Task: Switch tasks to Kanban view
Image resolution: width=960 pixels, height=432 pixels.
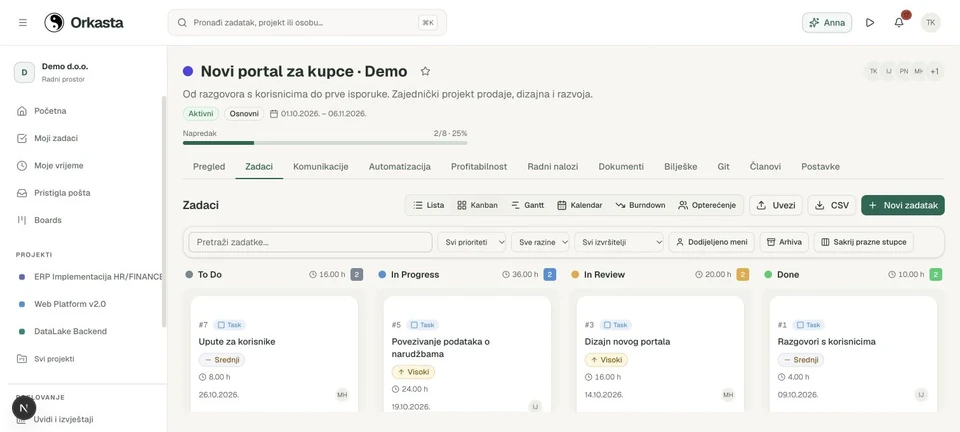Action: click(x=478, y=206)
